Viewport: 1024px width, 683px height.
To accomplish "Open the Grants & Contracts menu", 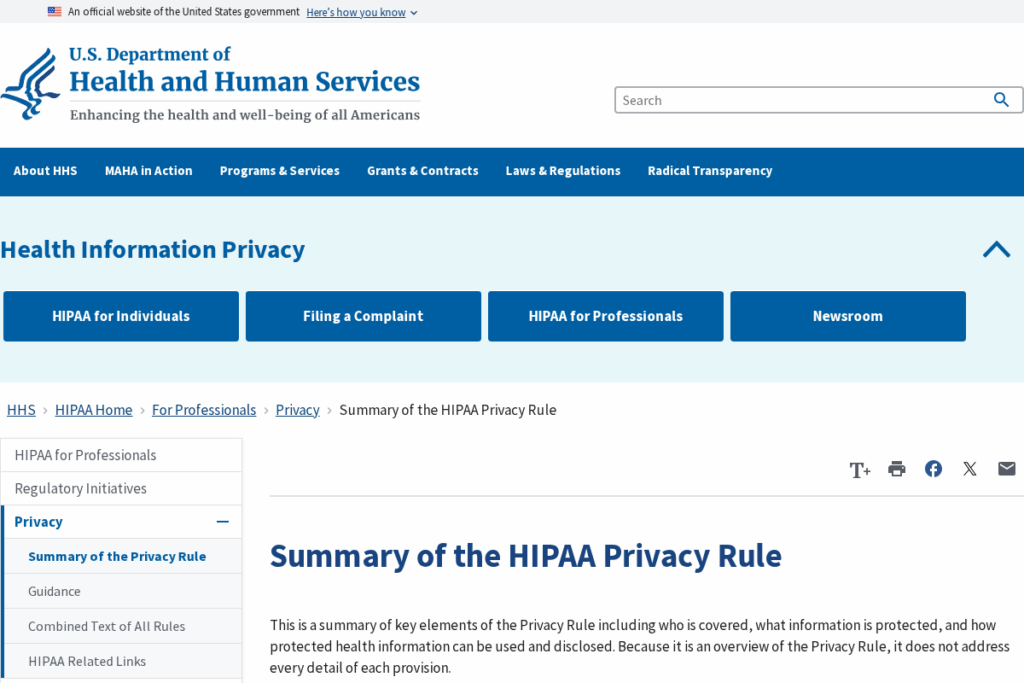I will (423, 171).
